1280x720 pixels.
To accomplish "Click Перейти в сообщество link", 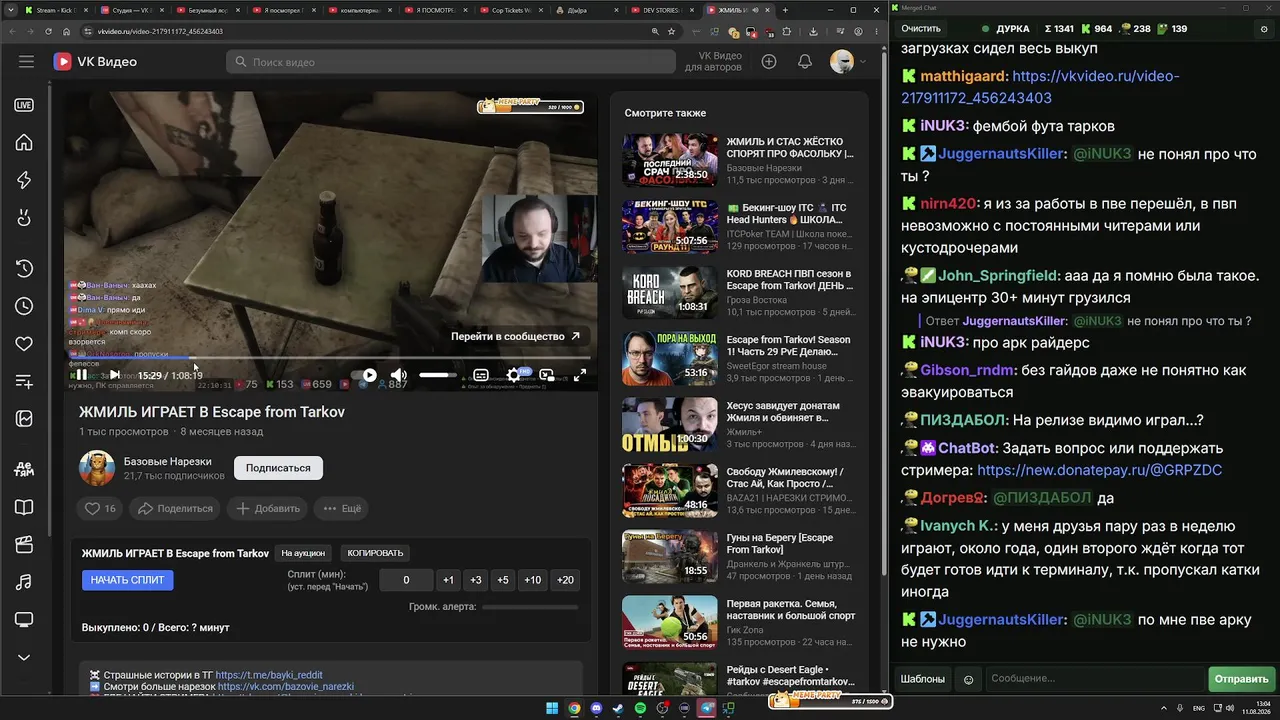I will (x=515, y=337).
